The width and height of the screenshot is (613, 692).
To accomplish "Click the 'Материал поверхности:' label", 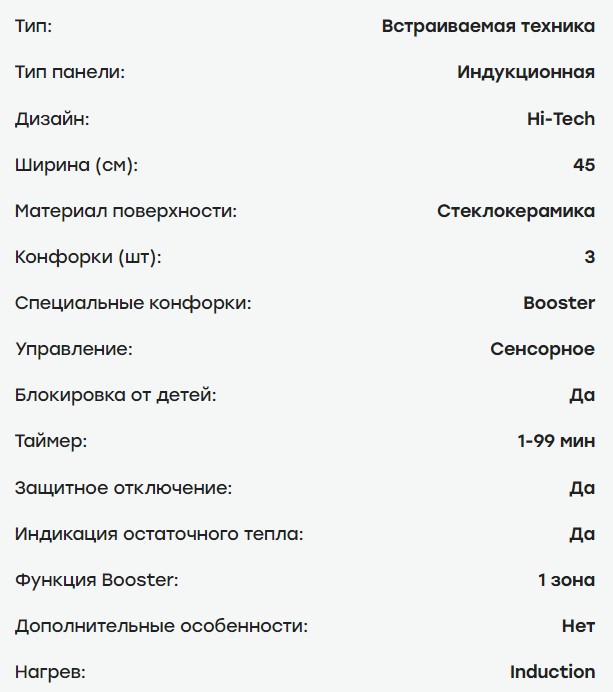I will [x=126, y=211].
